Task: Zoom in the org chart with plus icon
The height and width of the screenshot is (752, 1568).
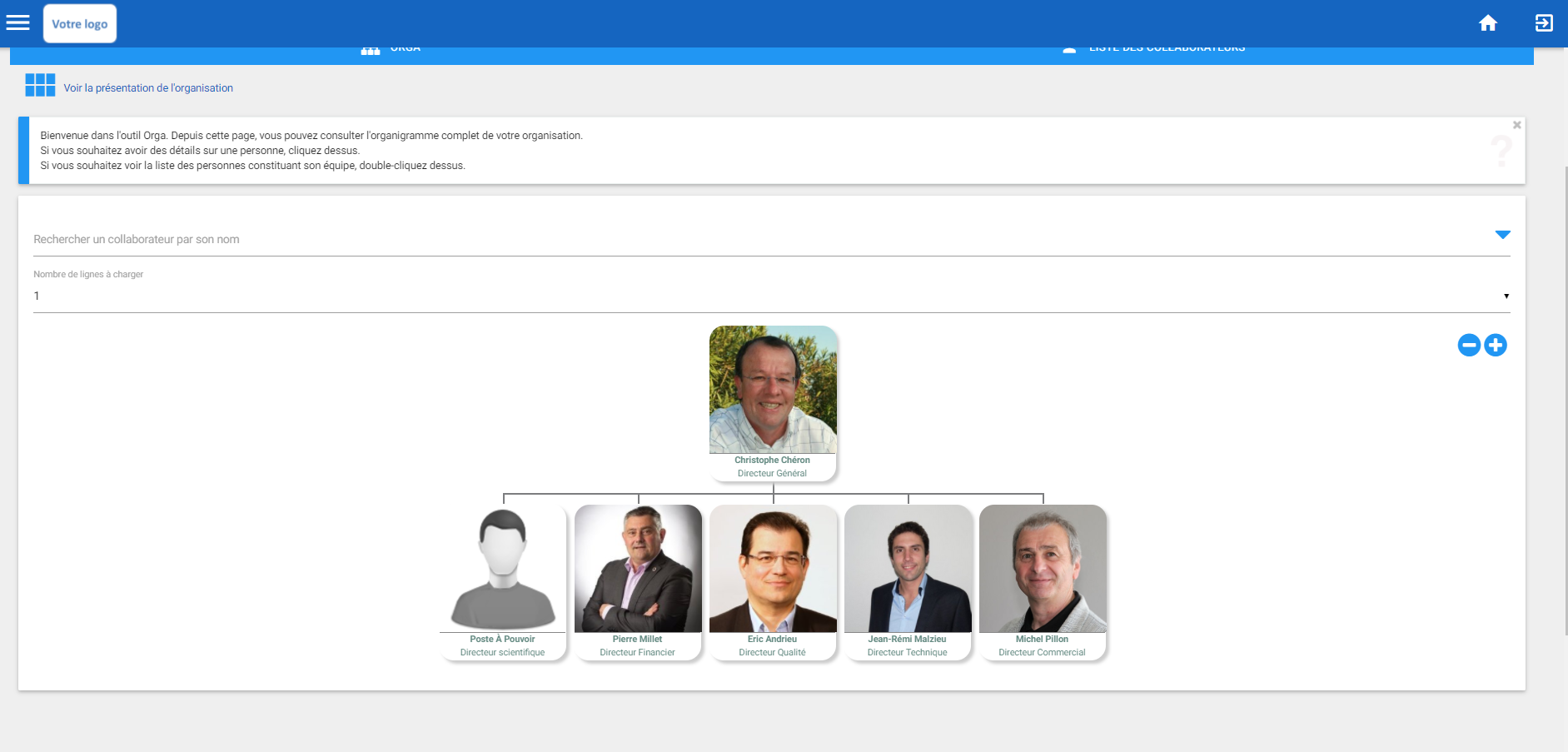Action: click(1496, 345)
